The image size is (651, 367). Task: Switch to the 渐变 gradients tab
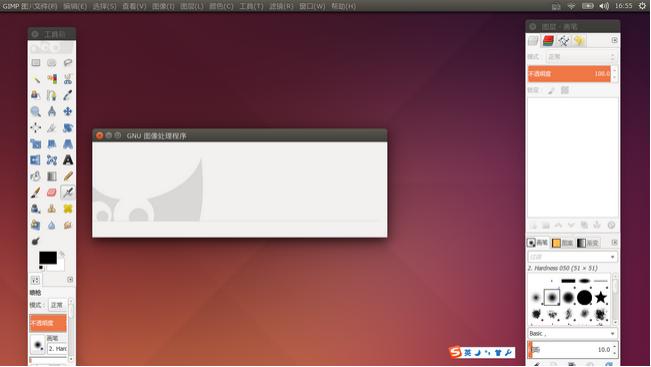(588, 243)
